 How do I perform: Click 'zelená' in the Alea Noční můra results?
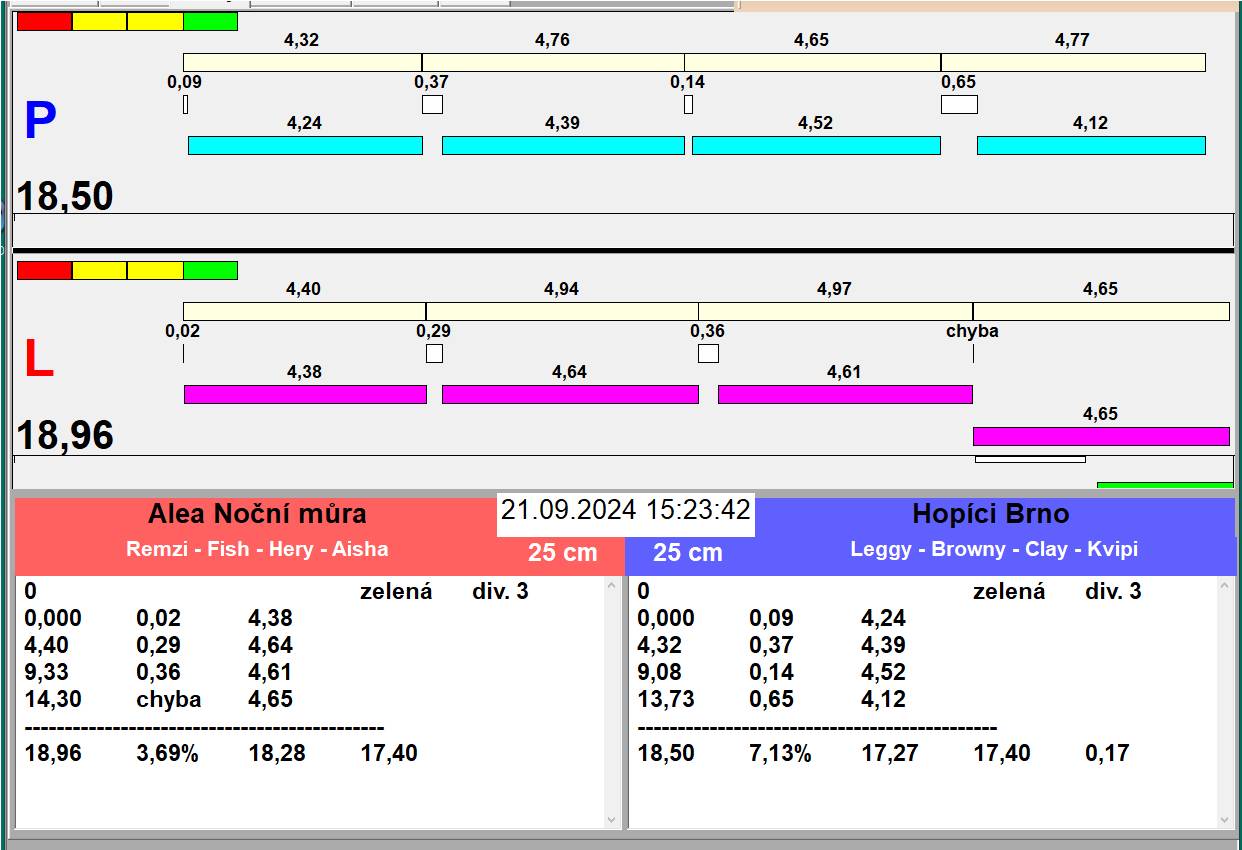click(396, 592)
